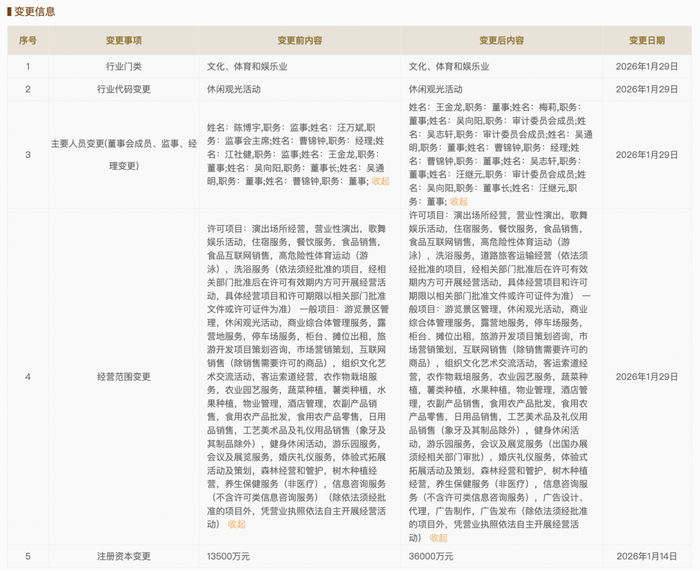700x571 pixels.
Task: Click the 变更信息 section heading
Action: pos(34,12)
